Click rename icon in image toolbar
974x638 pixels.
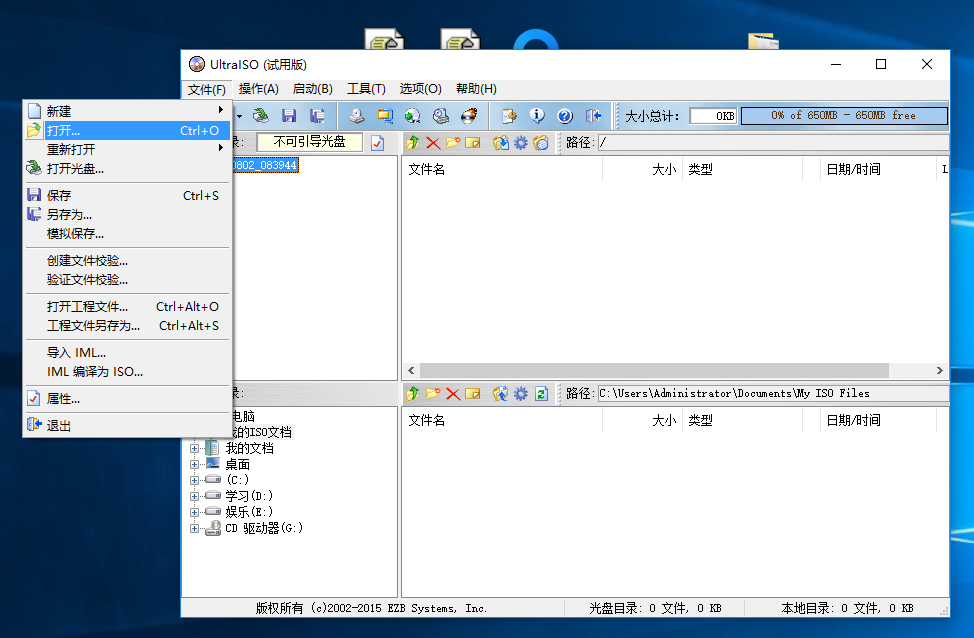coord(473,143)
